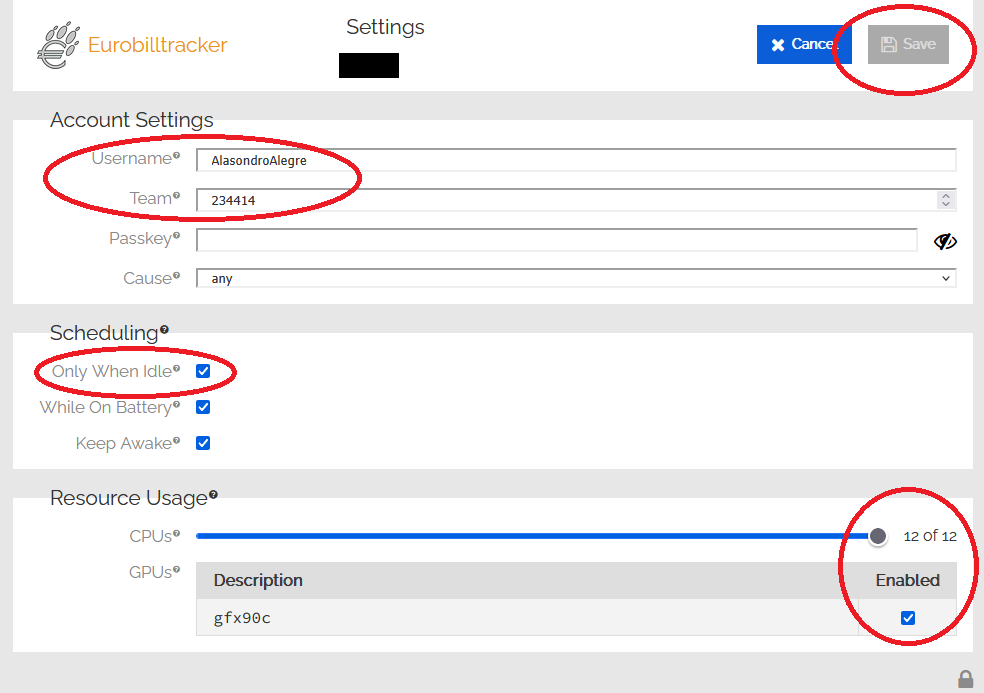Toggle passkey visibility with the eye icon
Screen dimensions: 984x693
click(945, 241)
